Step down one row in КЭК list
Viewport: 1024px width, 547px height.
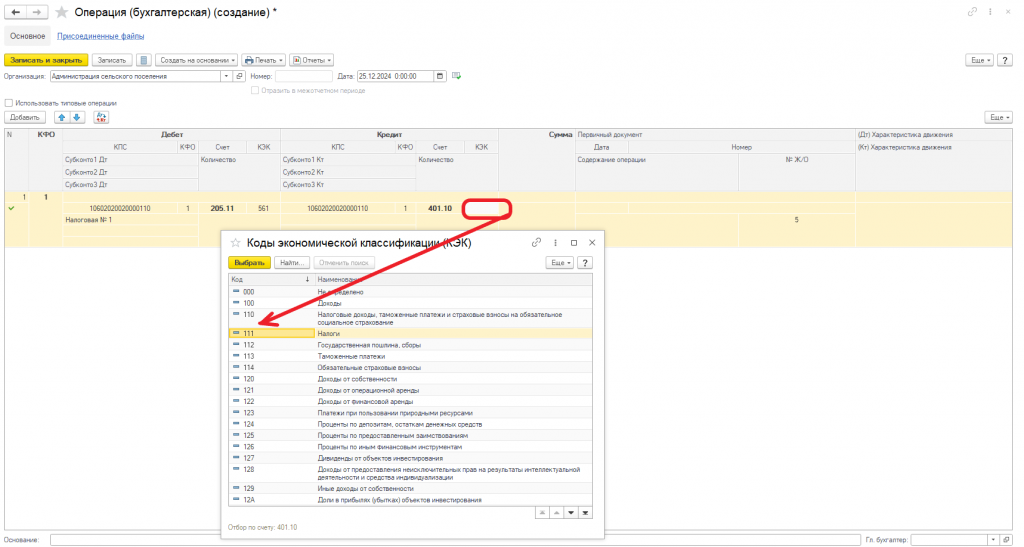click(571, 512)
